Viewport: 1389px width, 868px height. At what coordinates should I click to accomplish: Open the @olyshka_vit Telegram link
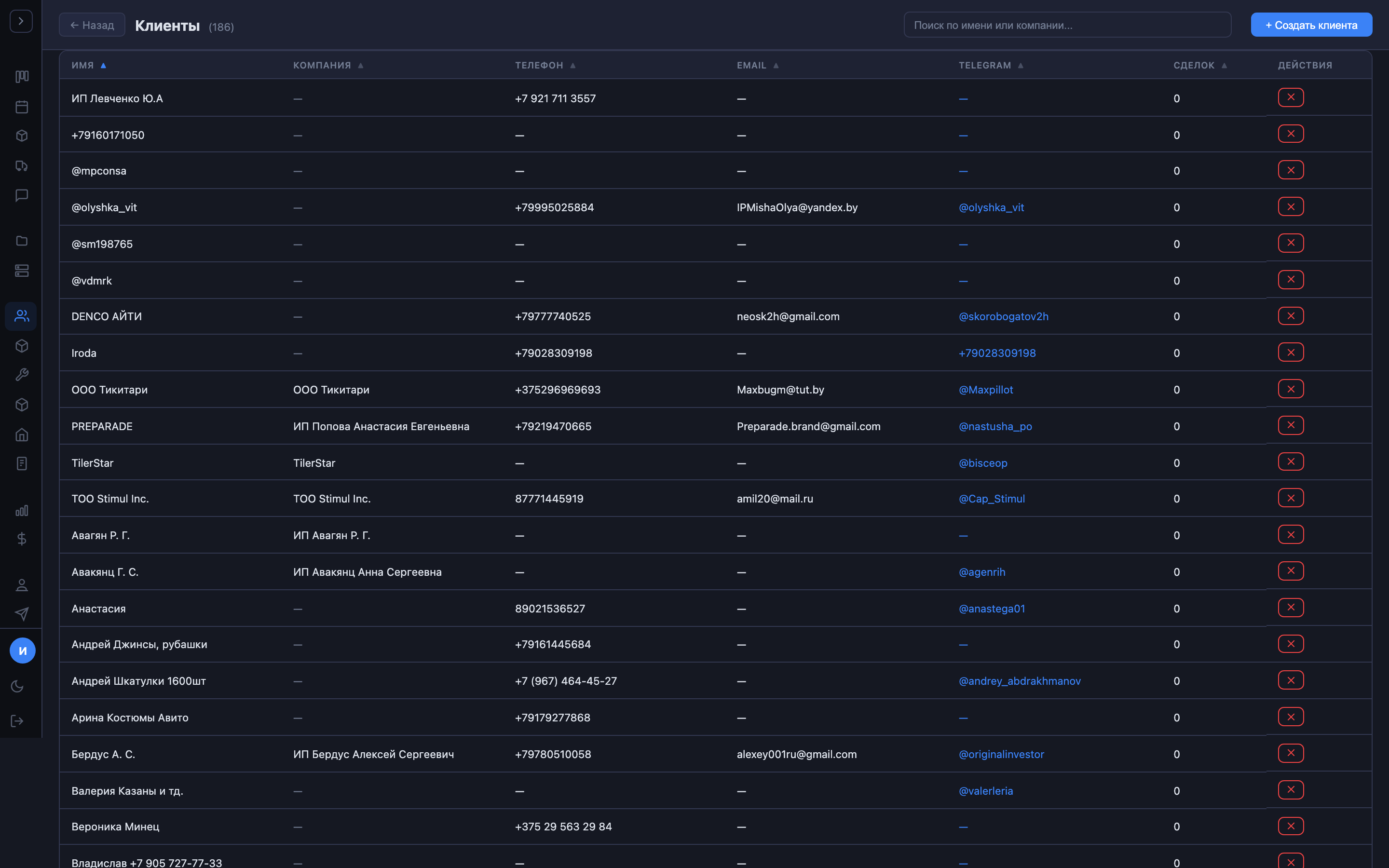coord(991,207)
